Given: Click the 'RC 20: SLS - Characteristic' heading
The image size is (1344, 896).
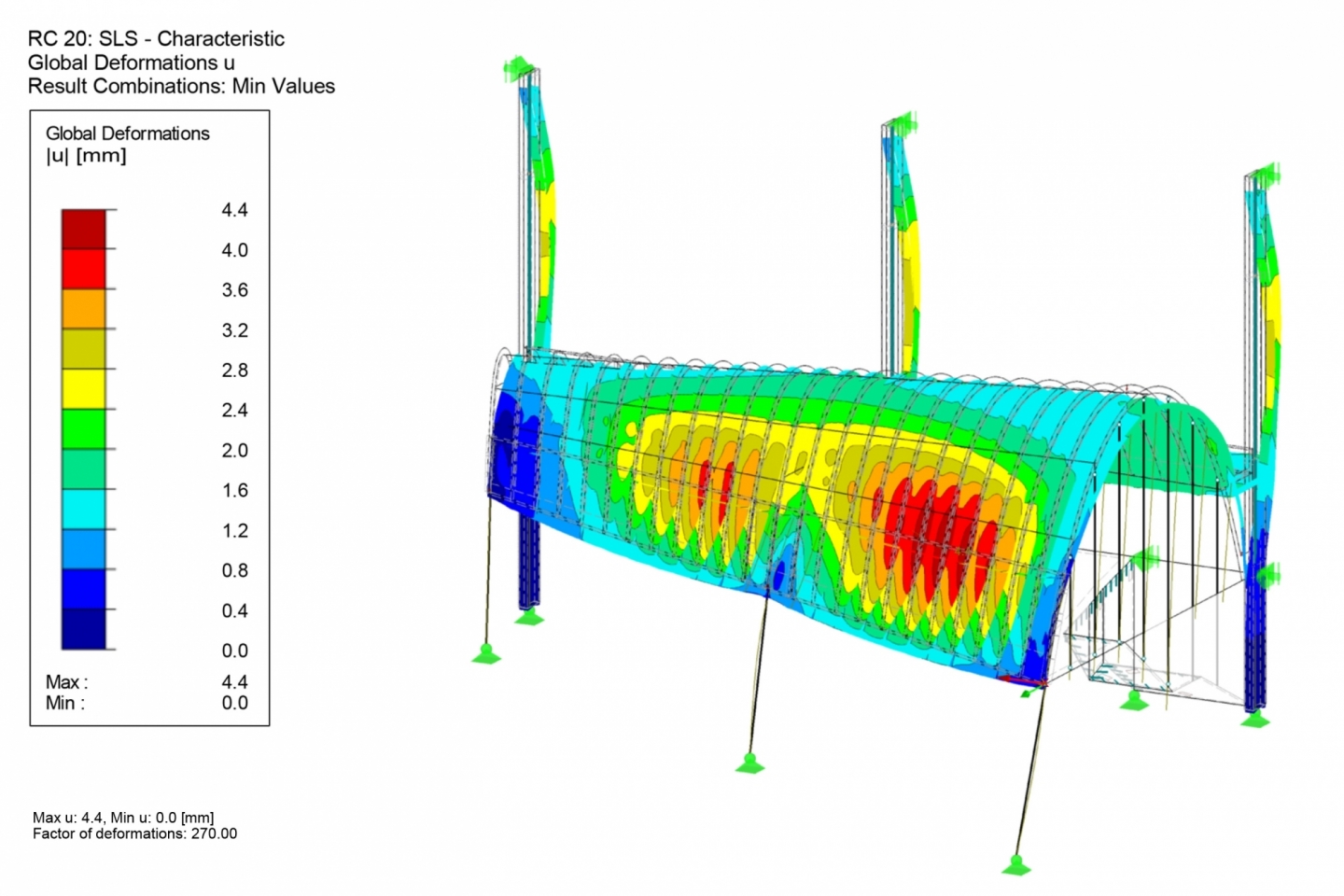Looking at the screenshot, I should tap(156, 39).
